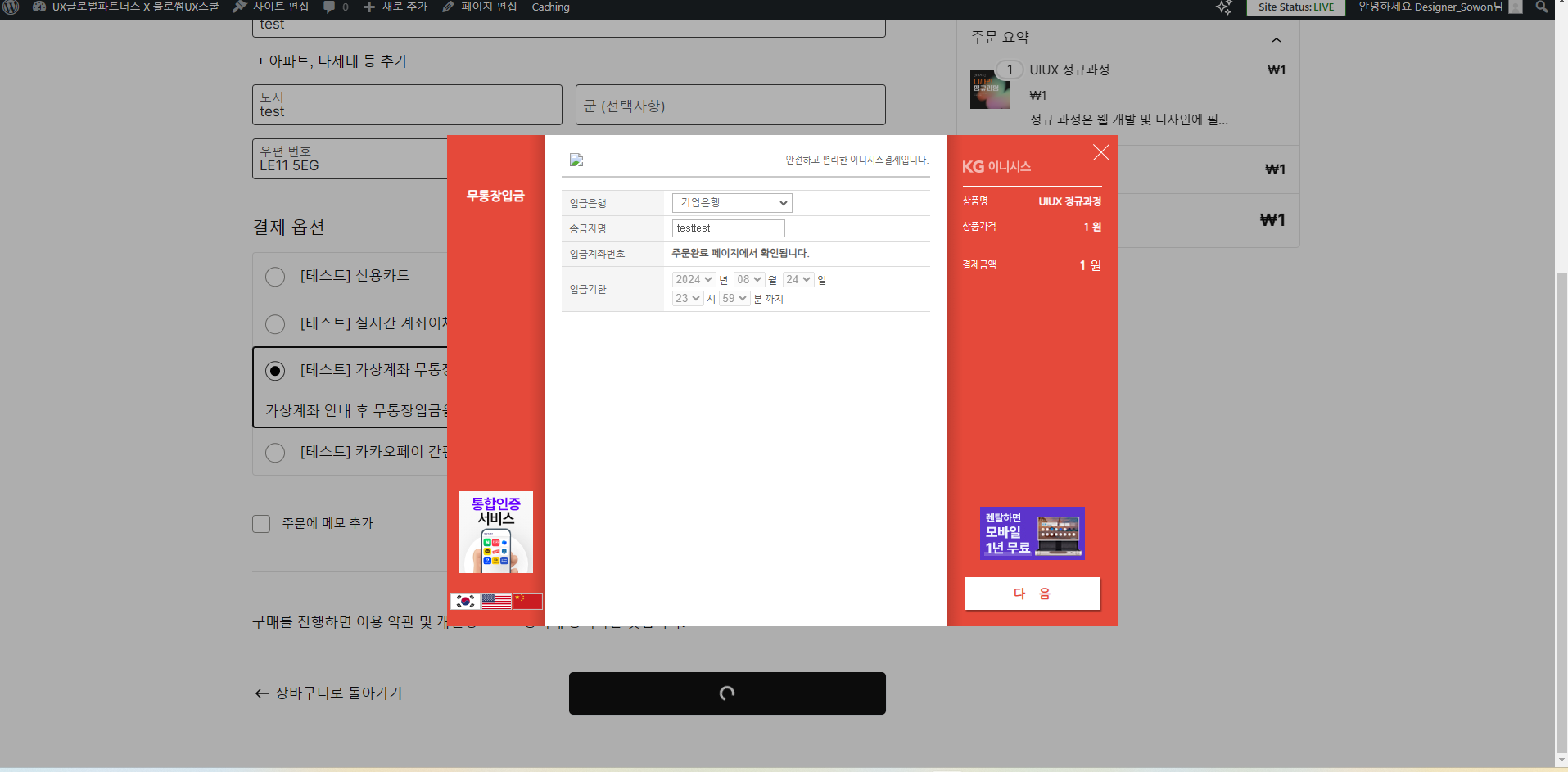Viewport: 1568px width, 772px height.
Task: Click the admin bar search magnifier
Action: point(1542,7)
